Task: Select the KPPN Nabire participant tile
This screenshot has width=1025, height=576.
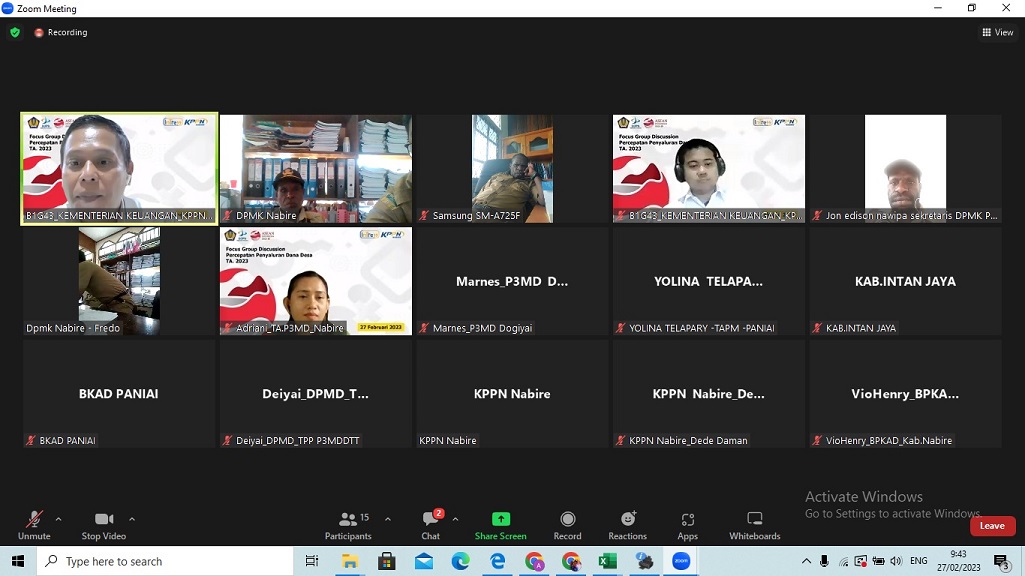Action: [x=512, y=394]
